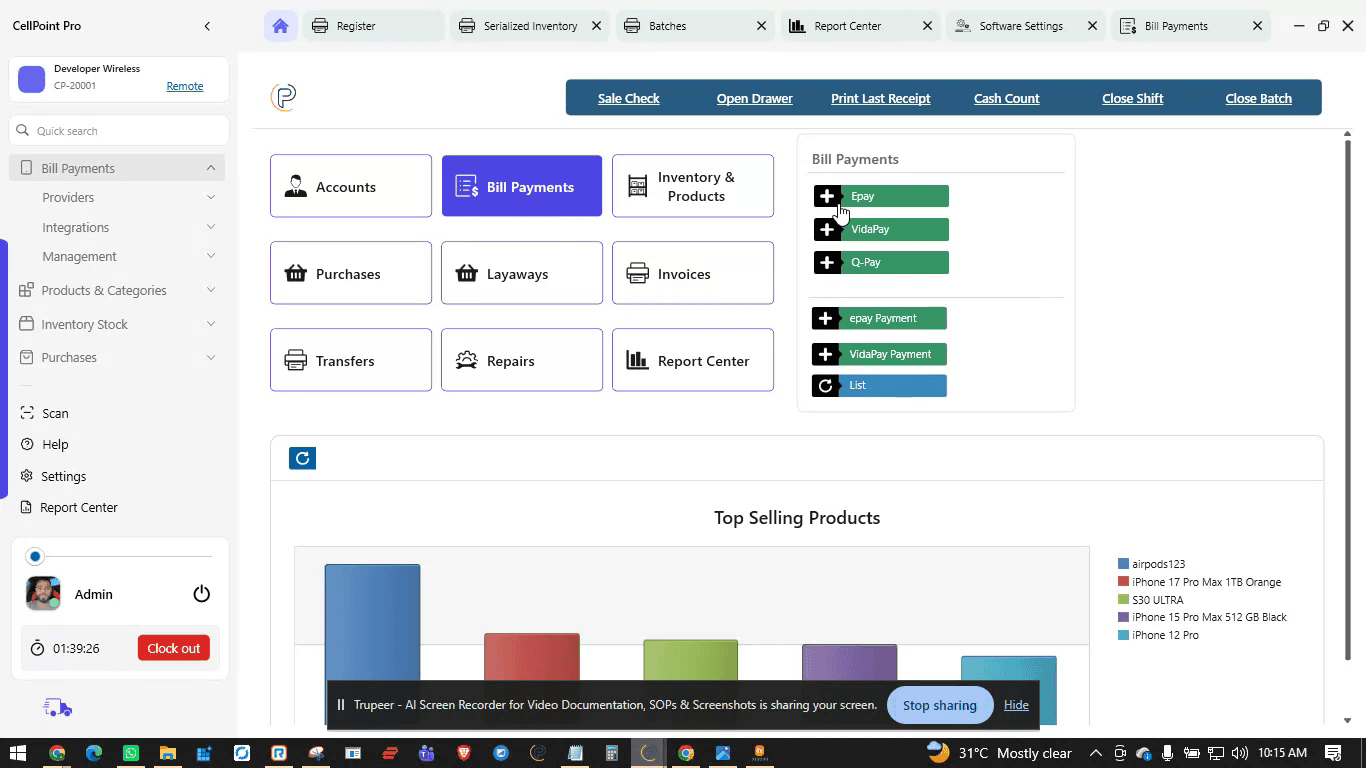This screenshot has width=1366, height=768.
Task: Go to the Home tab icon
Action: tap(280, 26)
